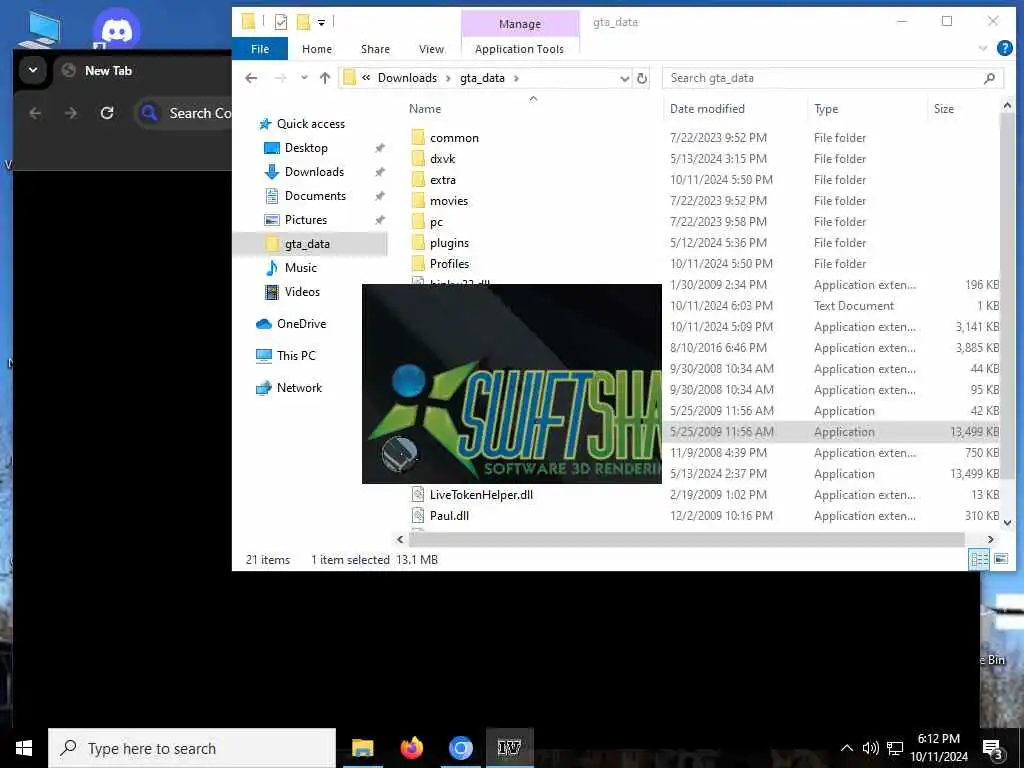Click the horizontal scrollbar under file list
1024x768 pixels.
click(686, 539)
